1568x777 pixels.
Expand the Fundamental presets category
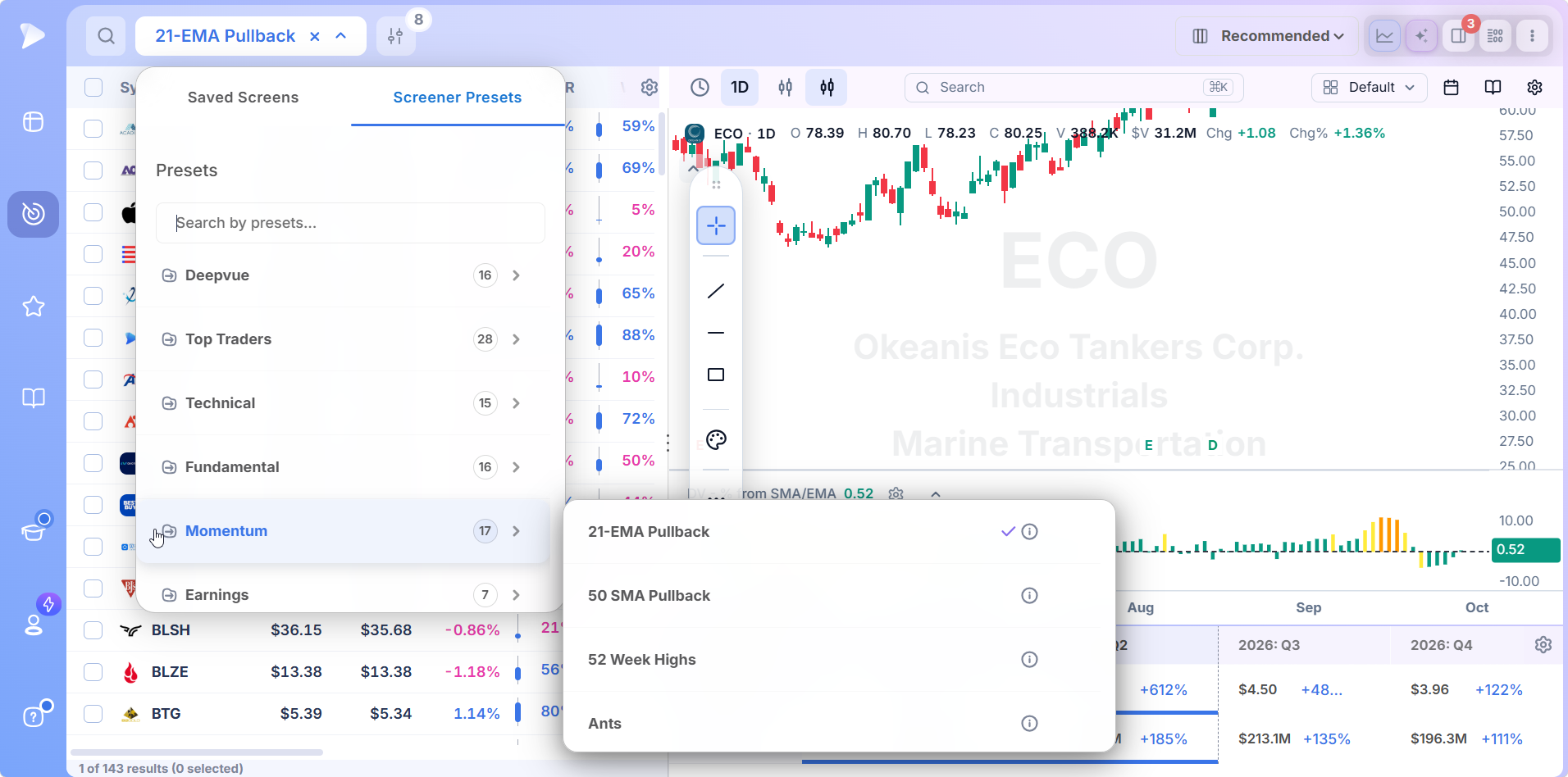point(344,467)
